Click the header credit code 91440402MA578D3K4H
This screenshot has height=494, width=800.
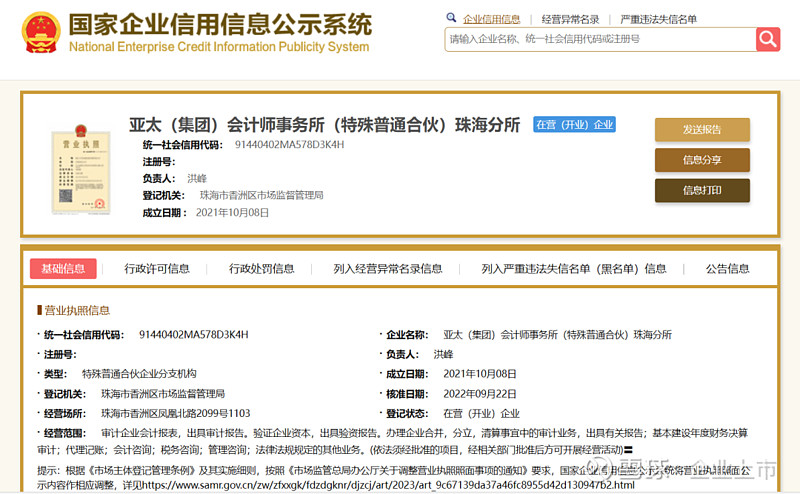pyautogui.click(x=289, y=144)
